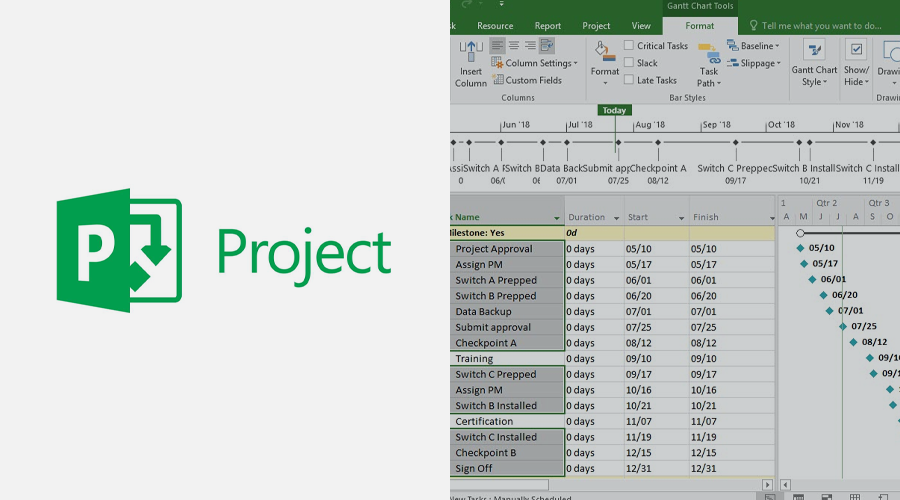The width and height of the screenshot is (900, 500).
Task: Expand the Baseline dropdown
Action: point(753,45)
